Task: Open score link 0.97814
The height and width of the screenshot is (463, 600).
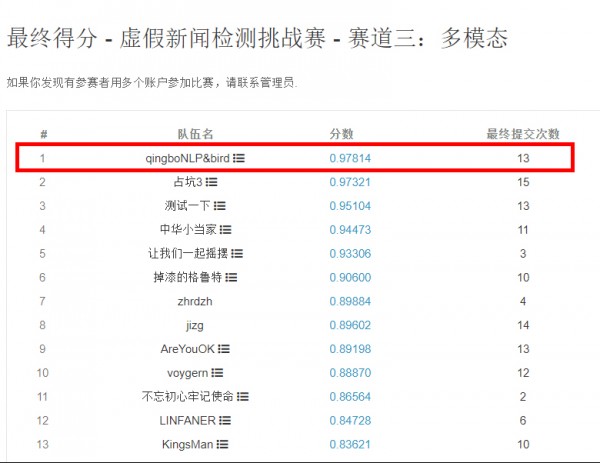Action: click(350, 158)
